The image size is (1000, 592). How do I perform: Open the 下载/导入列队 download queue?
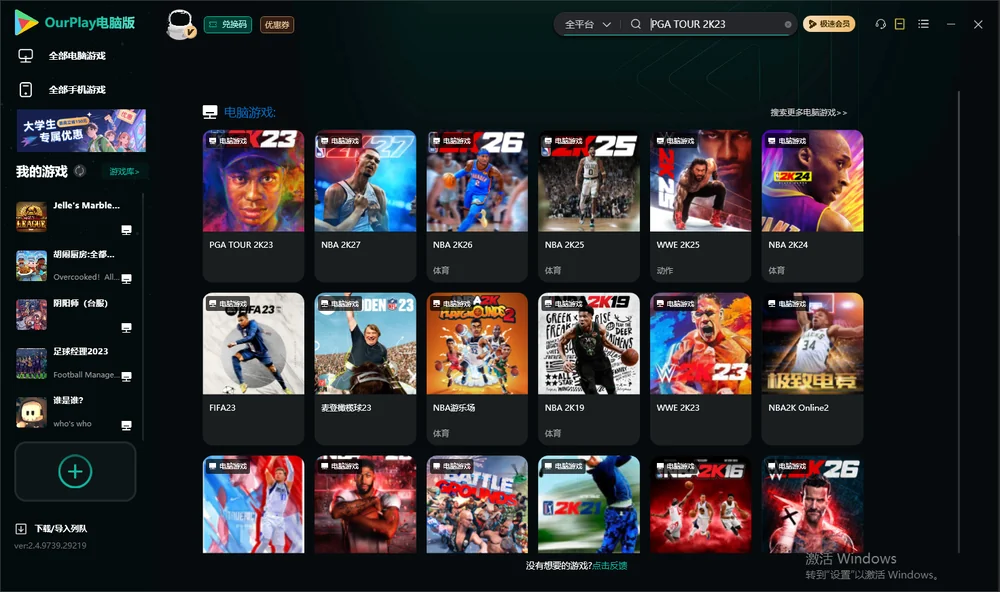coord(52,528)
